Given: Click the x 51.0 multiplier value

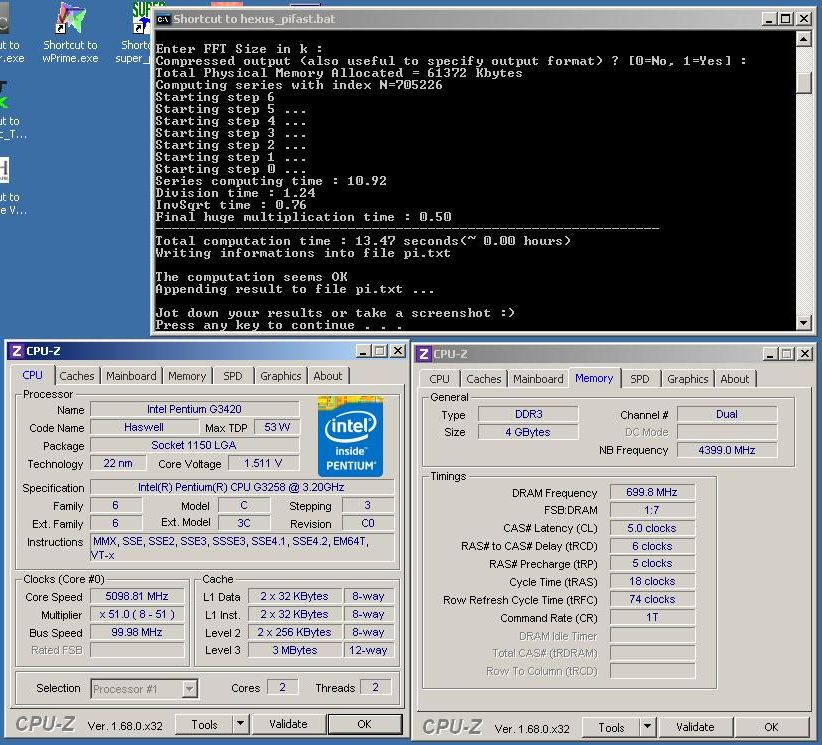Looking at the screenshot, I should click(x=137, y=614).
